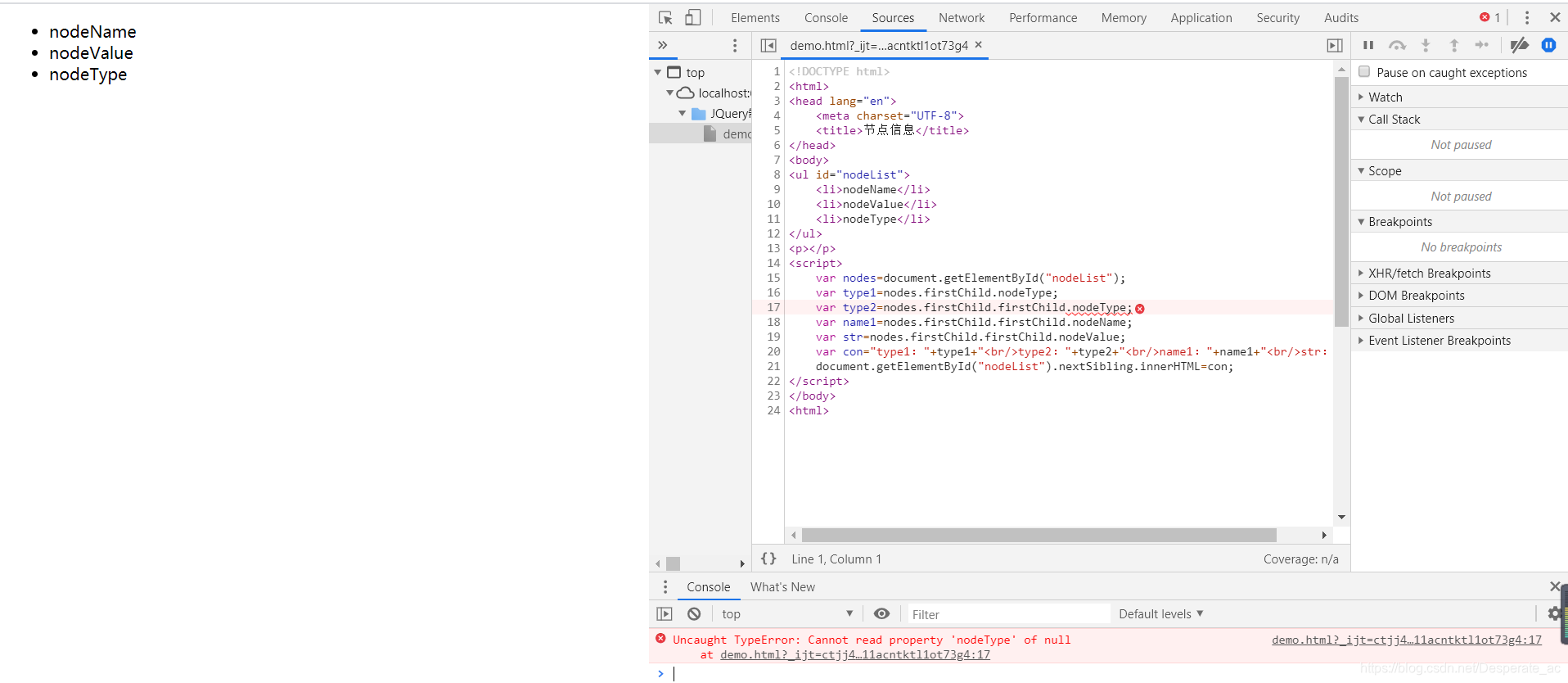Activate the inspect element picker icon

pyautogui.click(x=665, y=17)
